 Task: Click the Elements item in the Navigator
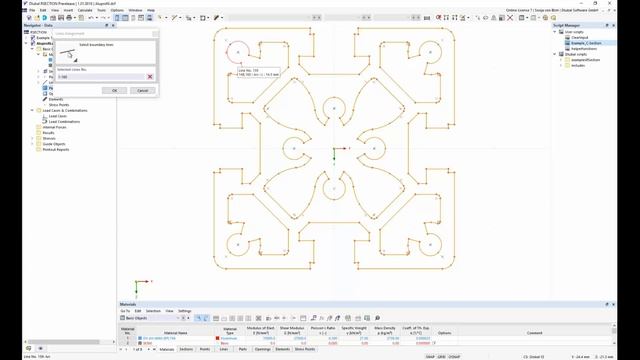point(56,99)
